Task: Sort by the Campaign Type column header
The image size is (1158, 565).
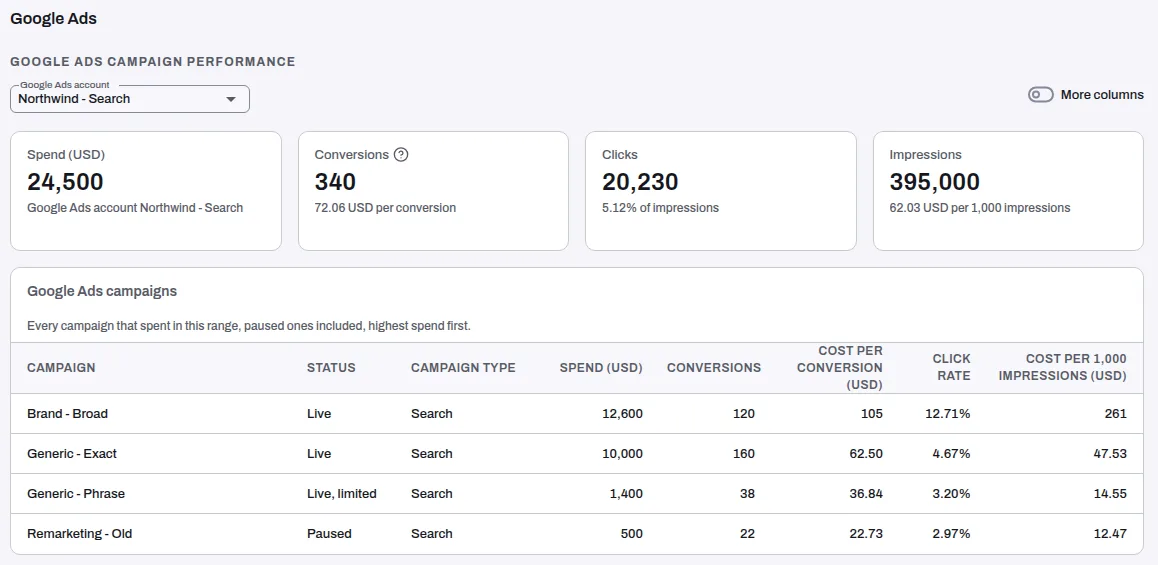Action: [463, 368]
